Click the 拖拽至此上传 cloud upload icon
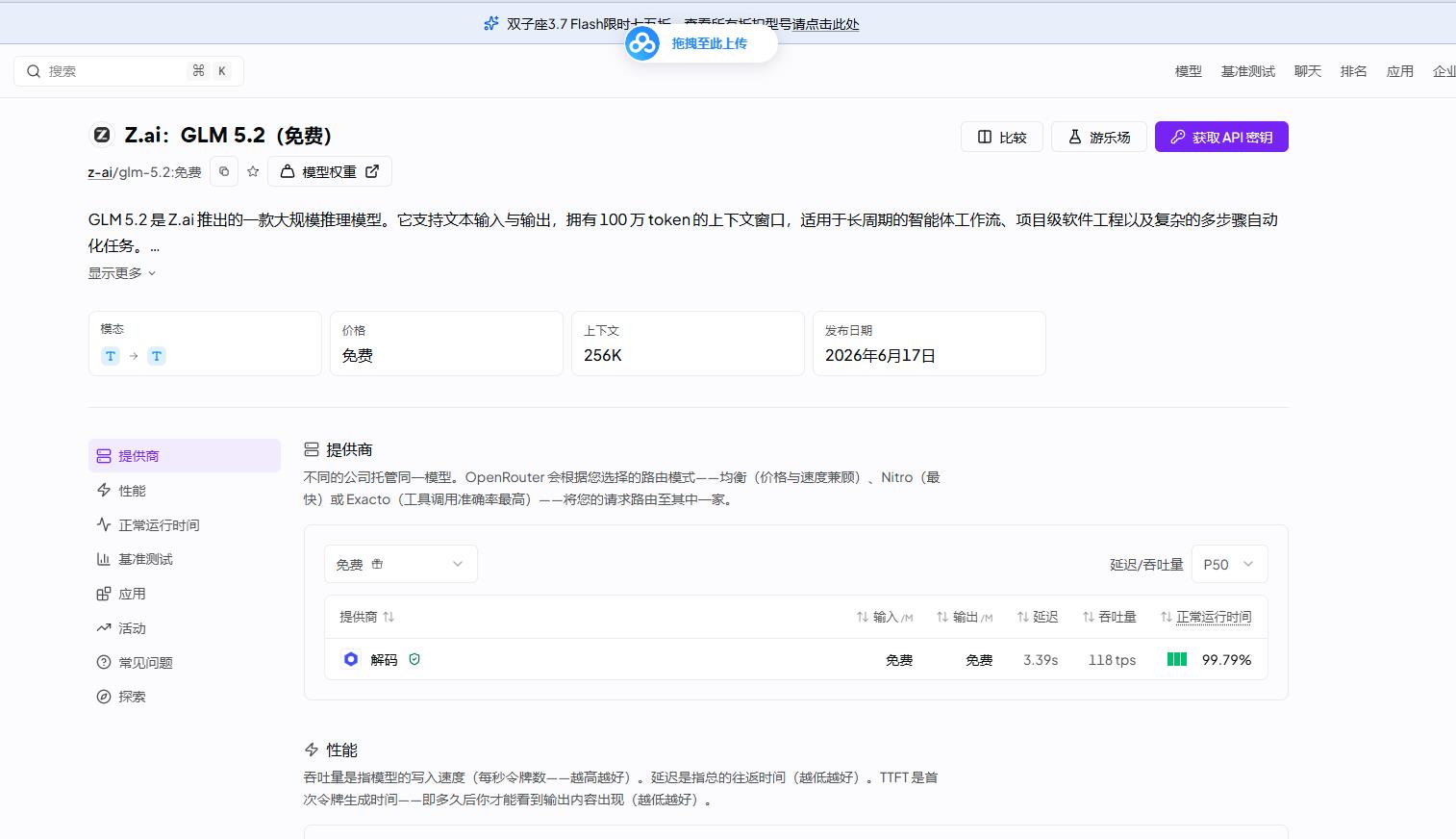This screenshot has height=839, width=1456. pos(642,43)
